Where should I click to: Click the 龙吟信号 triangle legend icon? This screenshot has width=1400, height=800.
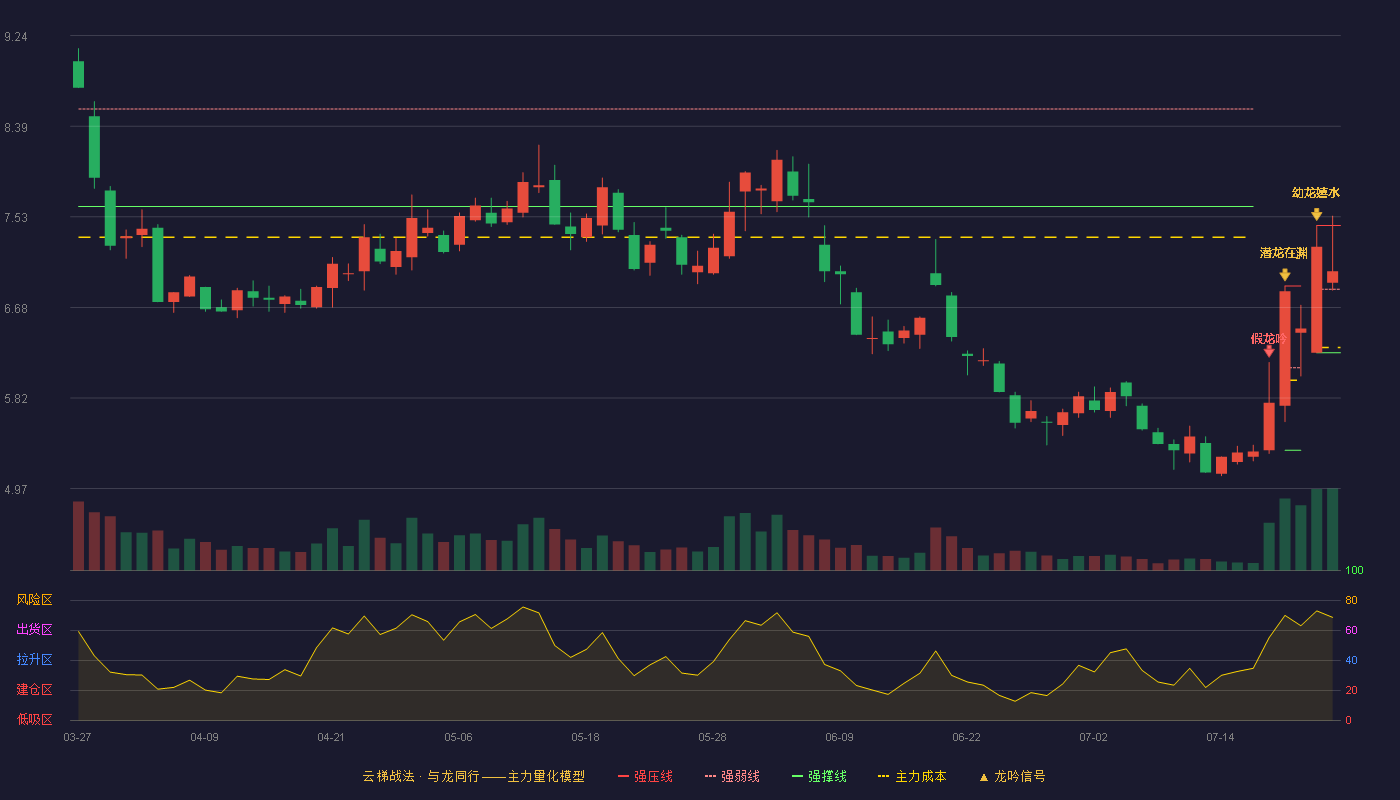click(x=983, y=777)
